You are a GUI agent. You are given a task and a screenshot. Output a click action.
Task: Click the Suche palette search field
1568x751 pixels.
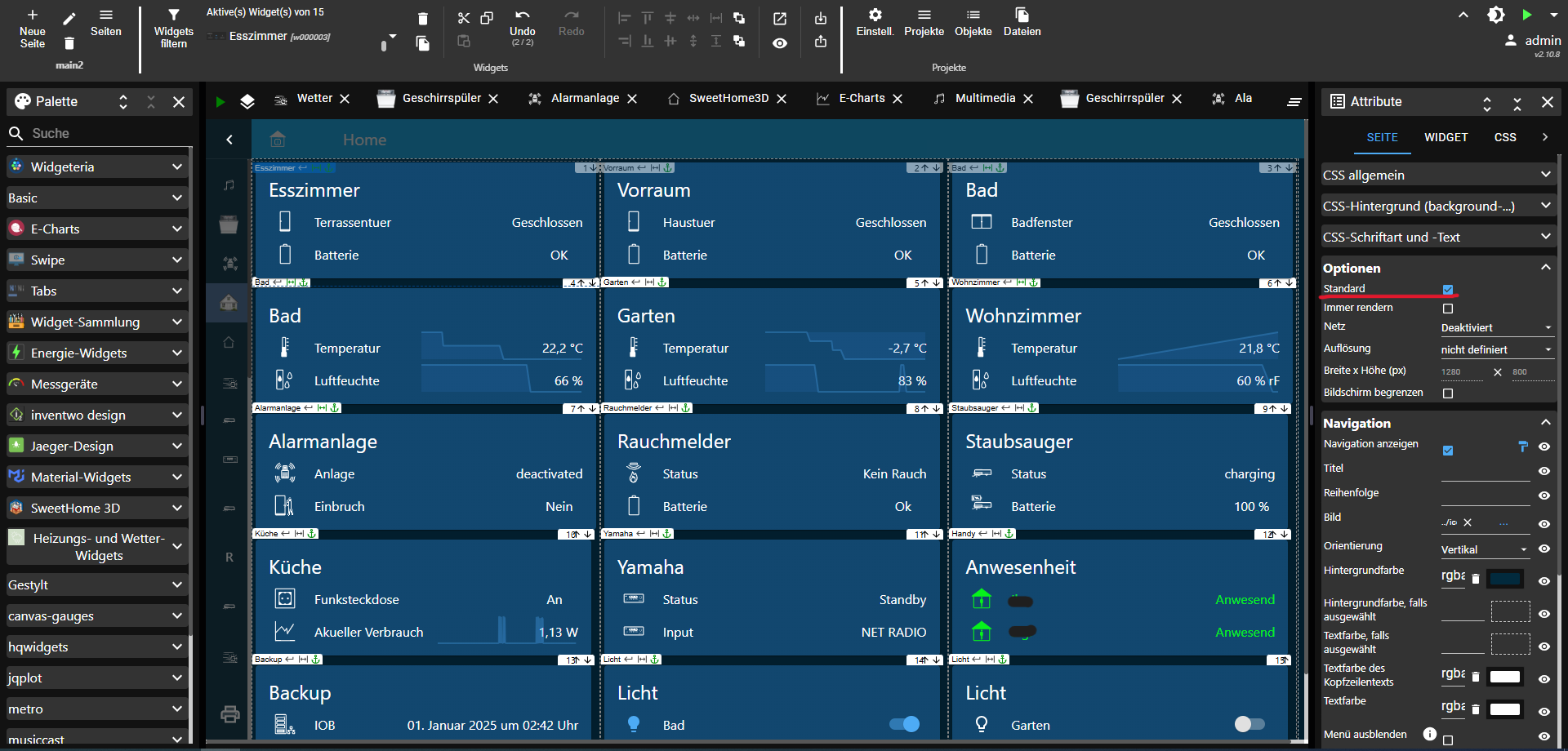tap(109, 133)
